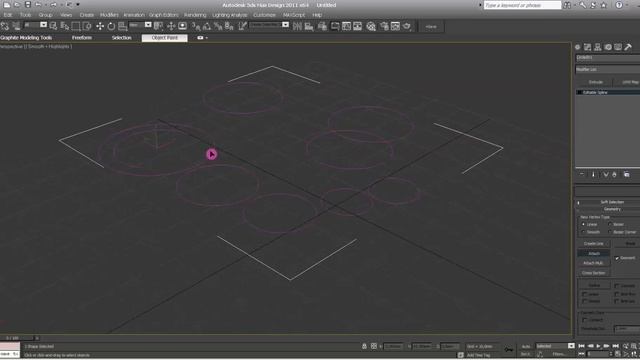Click the Render Production teapot icon
The height and width of the screenshot is (360, 640).
[407, 26]
